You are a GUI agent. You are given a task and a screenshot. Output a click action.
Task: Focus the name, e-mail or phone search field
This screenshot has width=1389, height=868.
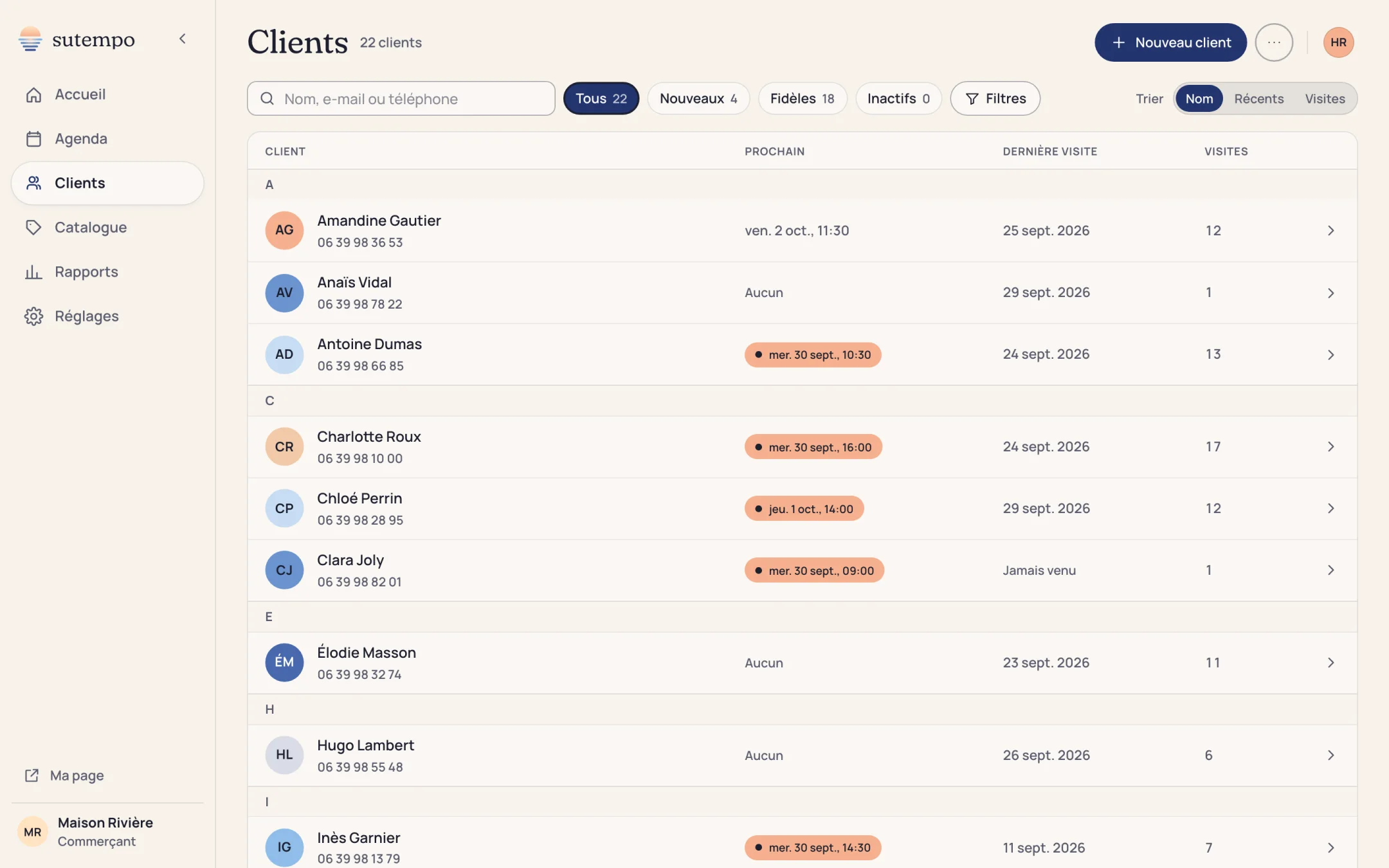401,98
